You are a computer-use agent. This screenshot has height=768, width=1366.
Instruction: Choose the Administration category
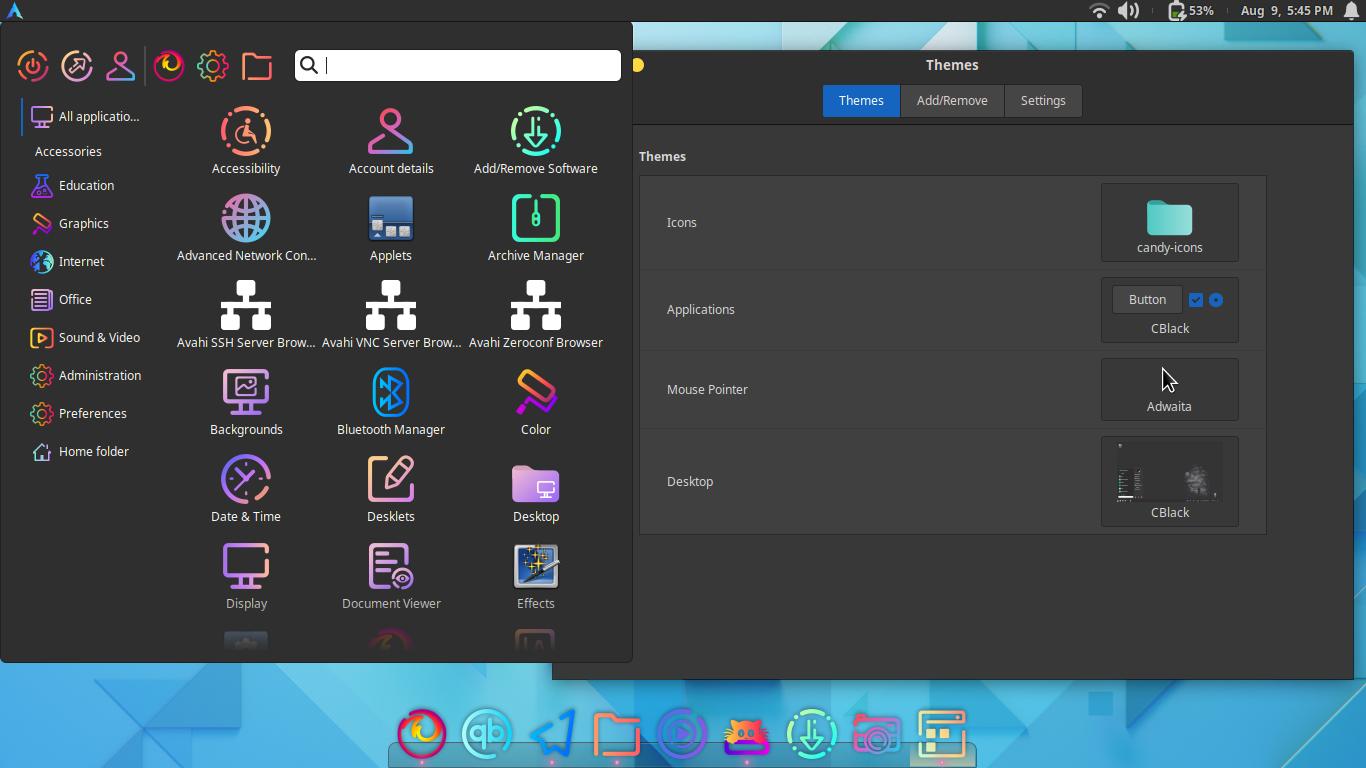click(x=99, y=376)
